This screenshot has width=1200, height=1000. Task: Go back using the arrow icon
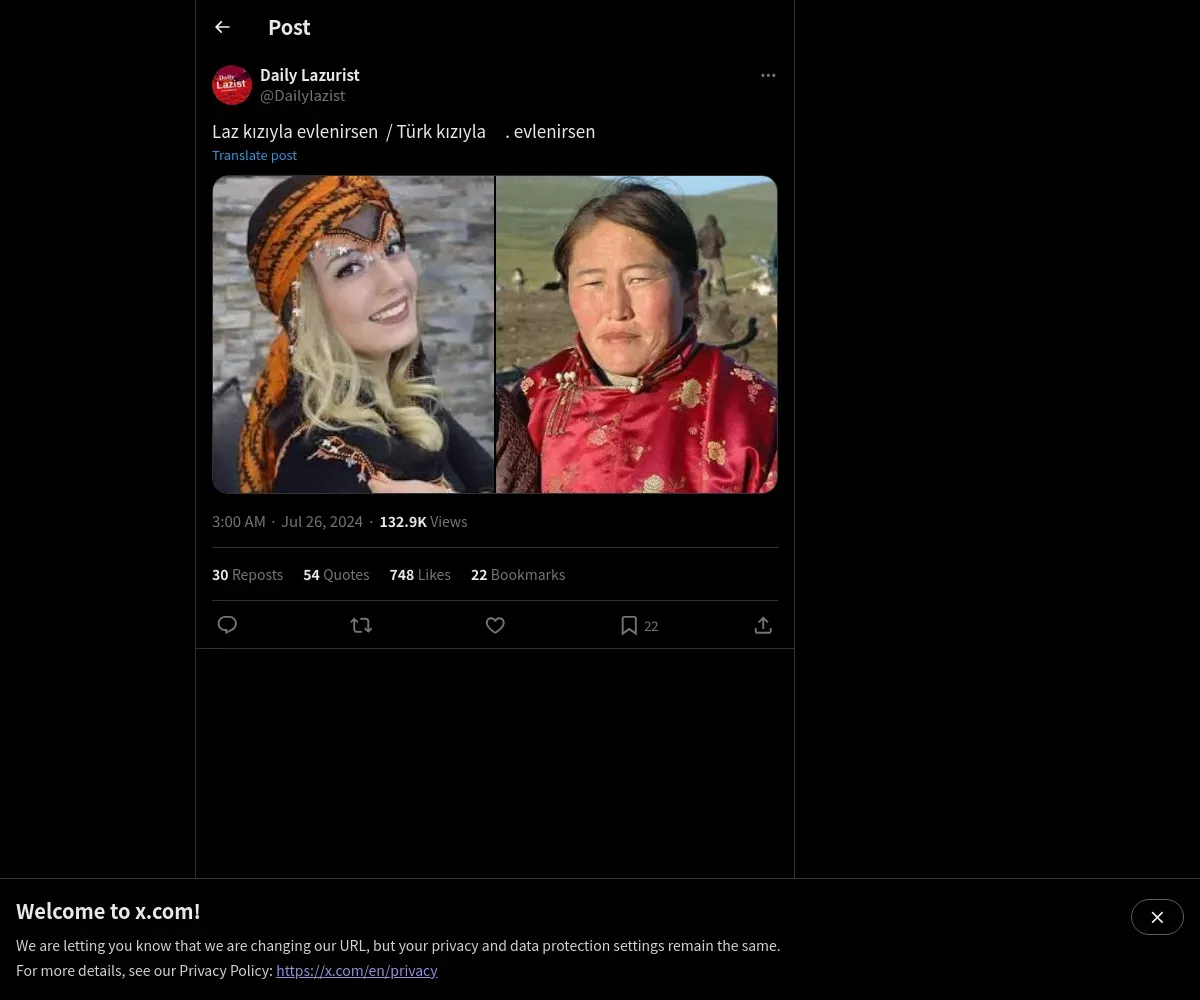coord(222,27)
